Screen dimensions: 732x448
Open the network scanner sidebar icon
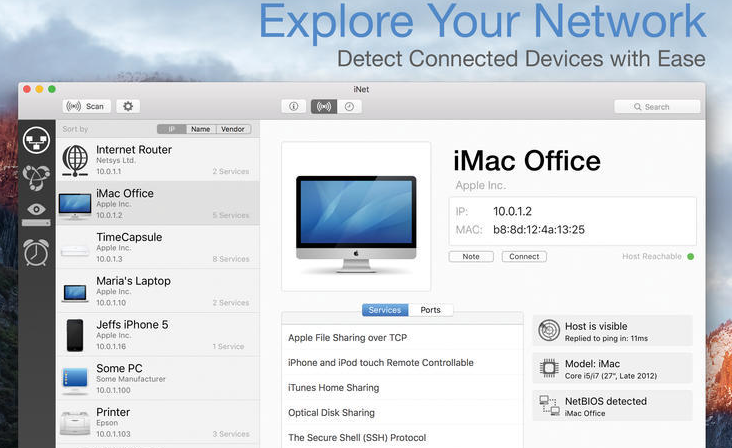pos(37,141)
